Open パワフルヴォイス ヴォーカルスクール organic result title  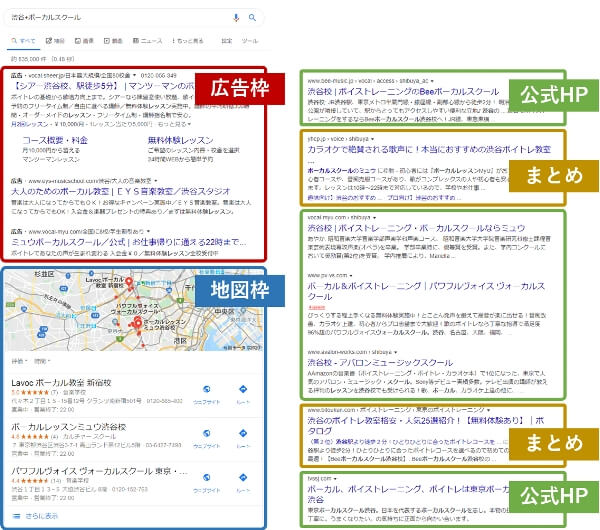point(426,291)
